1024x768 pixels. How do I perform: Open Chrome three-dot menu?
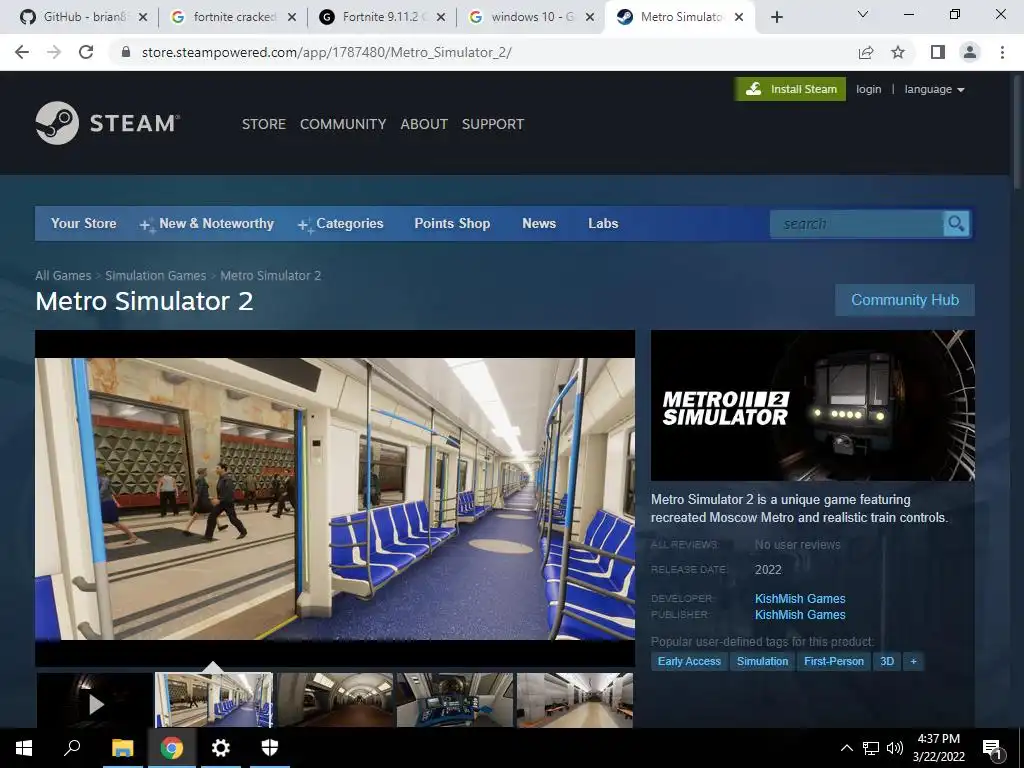1002,52
